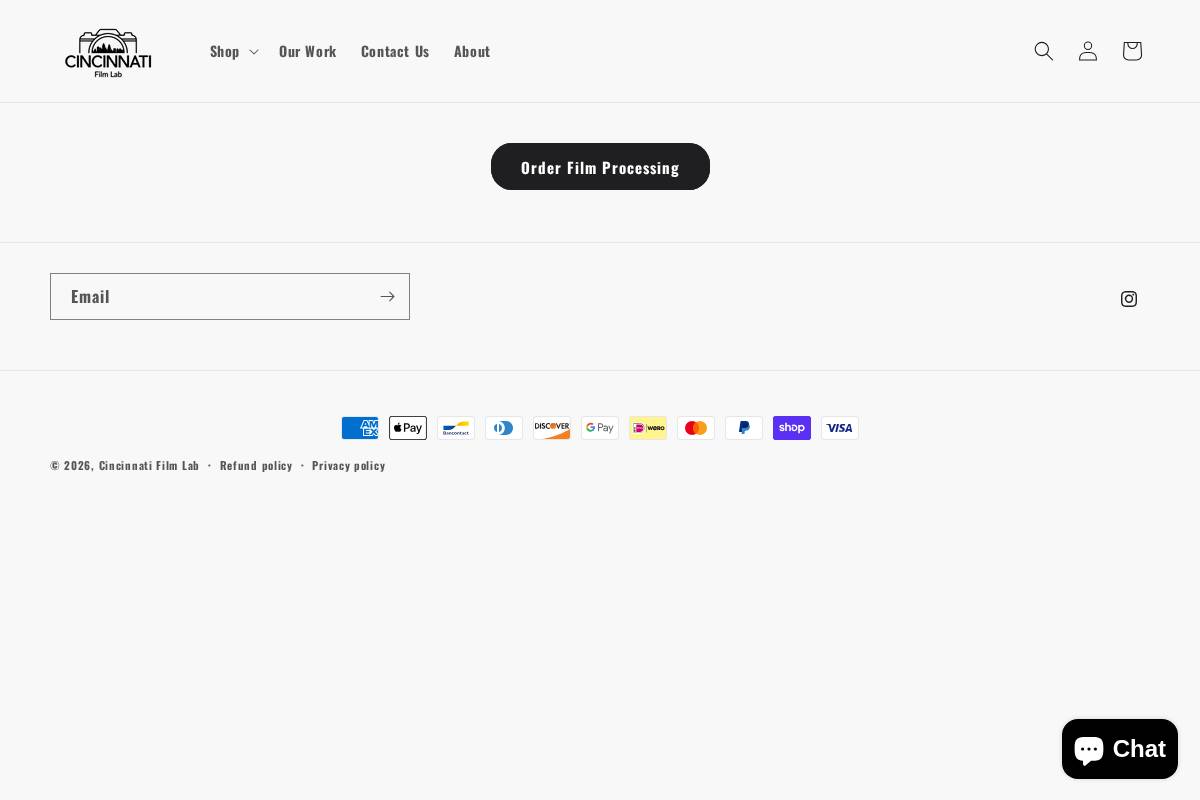Click the Cincinnati Film Lab logo
The height and width of the screenshot is (800, 1200).
[x=108, y=52]
